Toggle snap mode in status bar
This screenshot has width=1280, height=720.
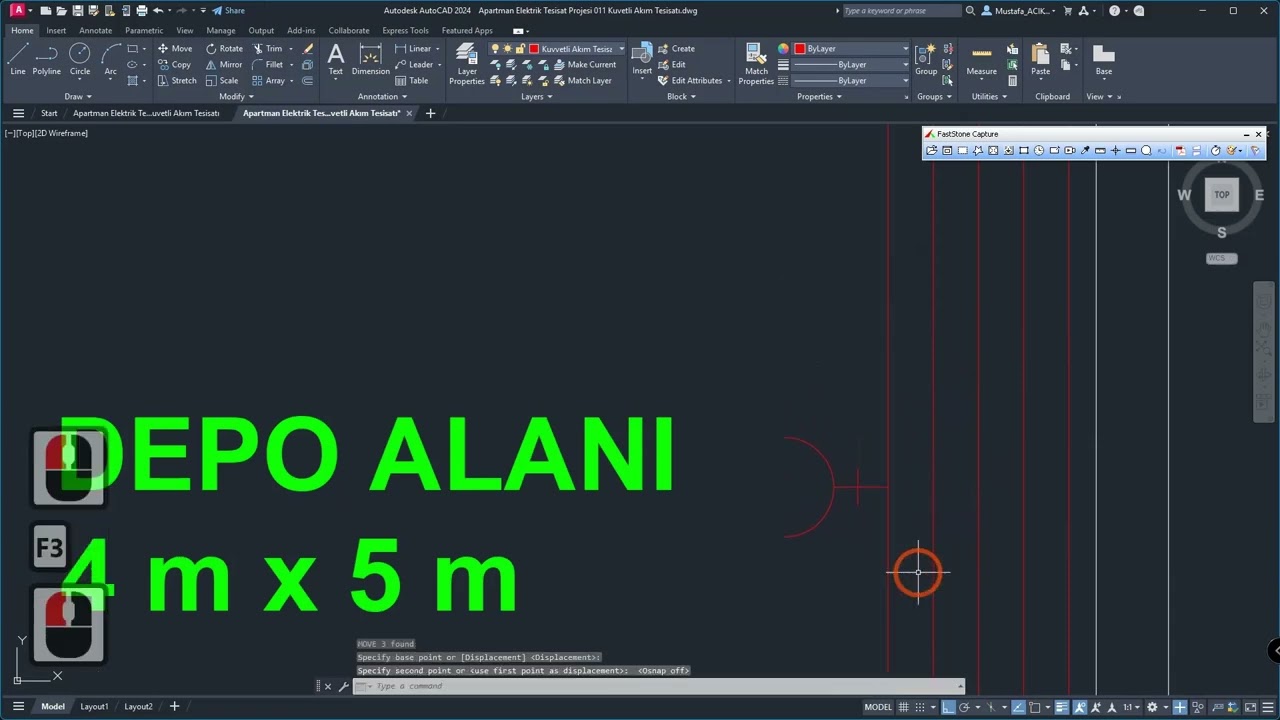920,707
